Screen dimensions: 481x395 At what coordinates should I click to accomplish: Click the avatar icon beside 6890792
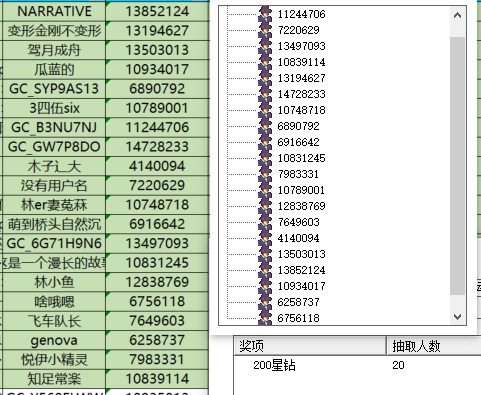click(x=265, y=126)
